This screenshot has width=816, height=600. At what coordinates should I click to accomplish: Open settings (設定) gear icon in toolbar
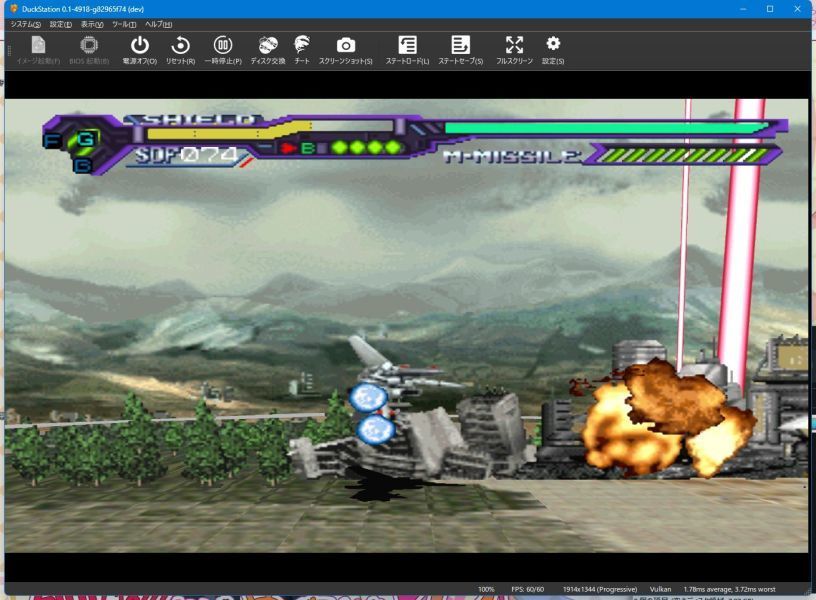click(x=553, y=50)
